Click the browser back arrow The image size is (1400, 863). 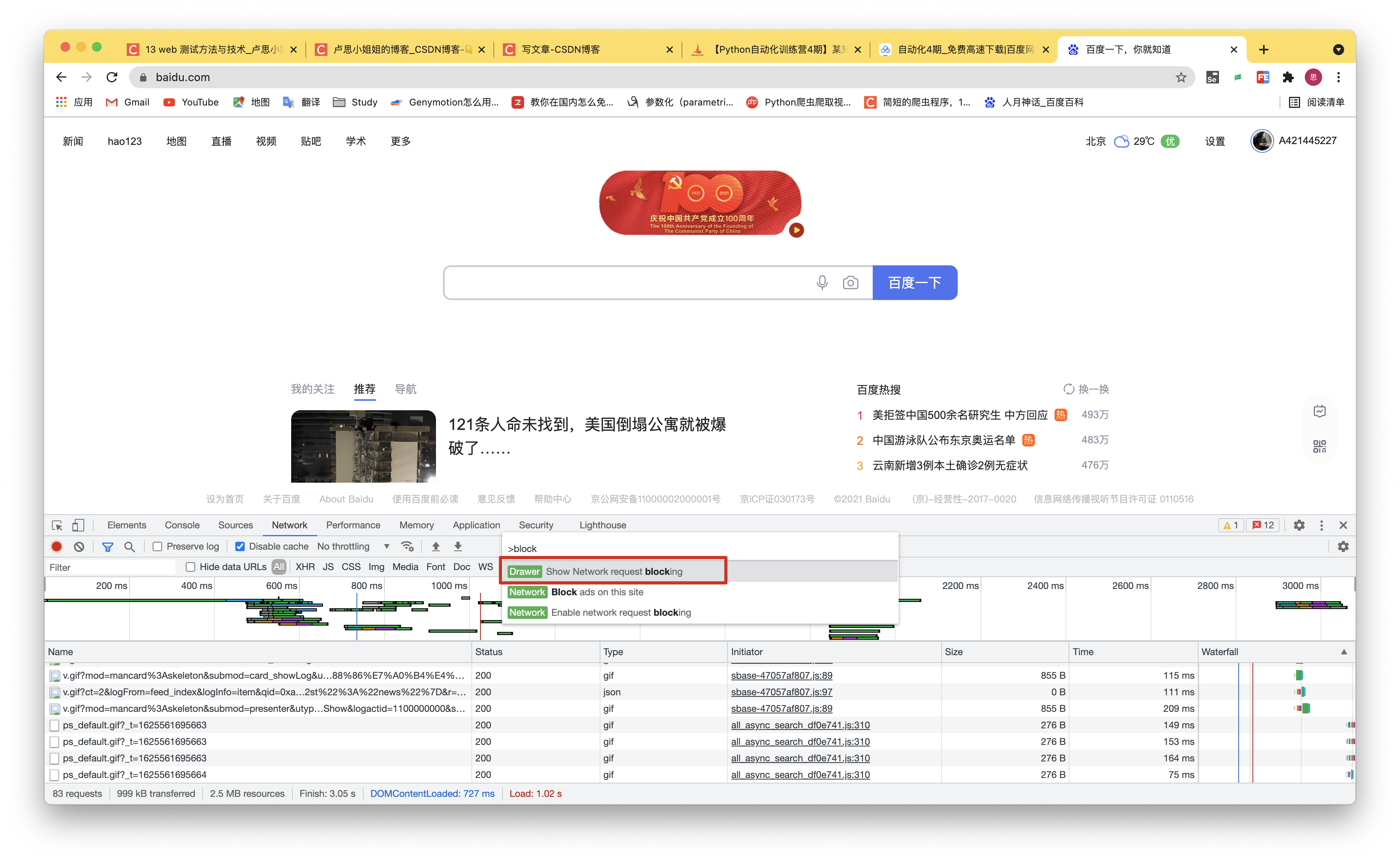61,77
